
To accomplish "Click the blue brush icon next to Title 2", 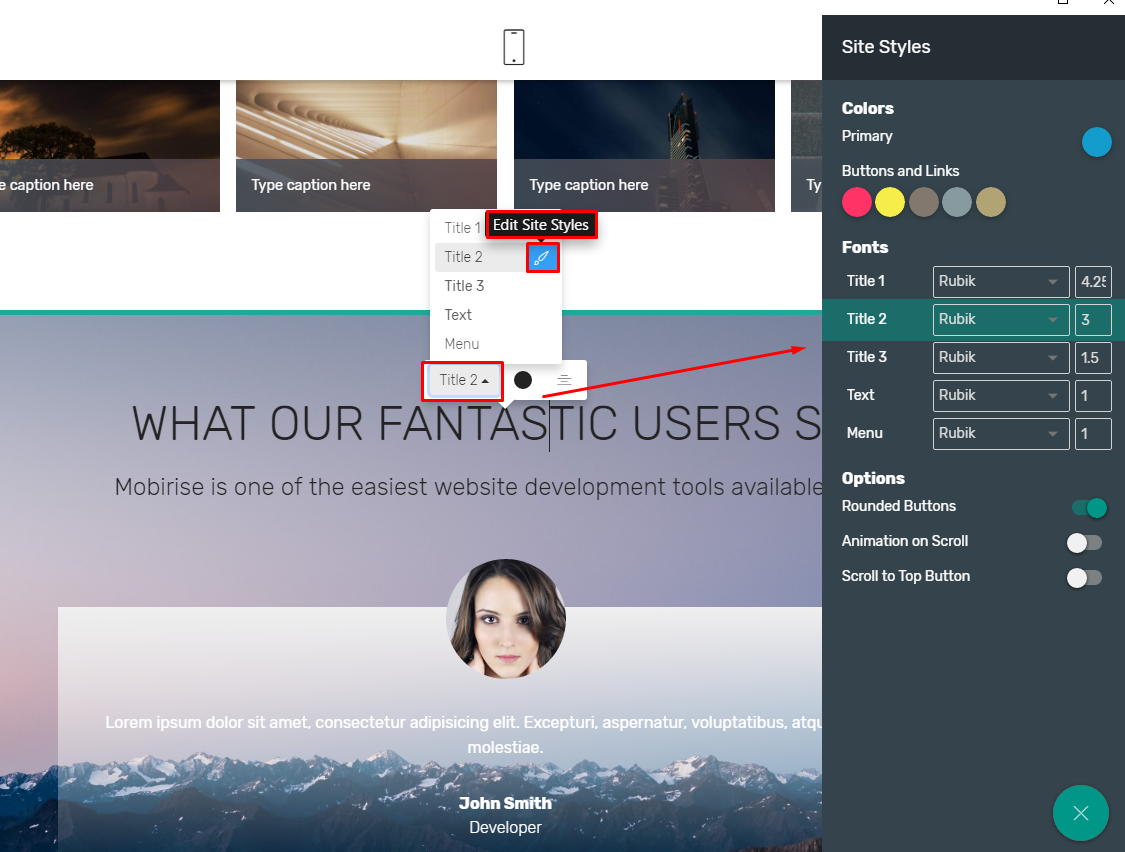I will (x=542, y=258).
